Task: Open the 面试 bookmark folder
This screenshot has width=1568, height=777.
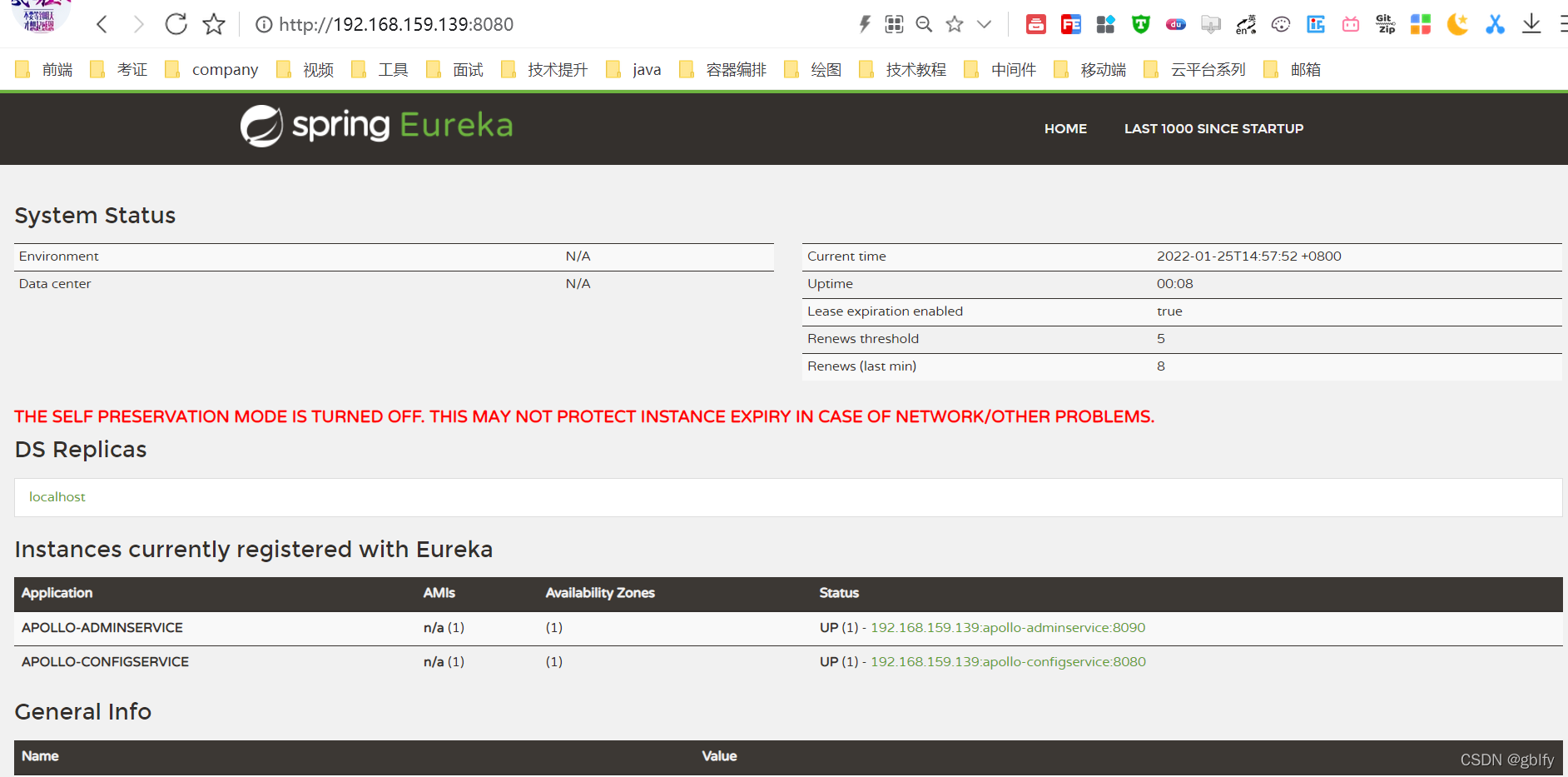Action: [455, 70]
